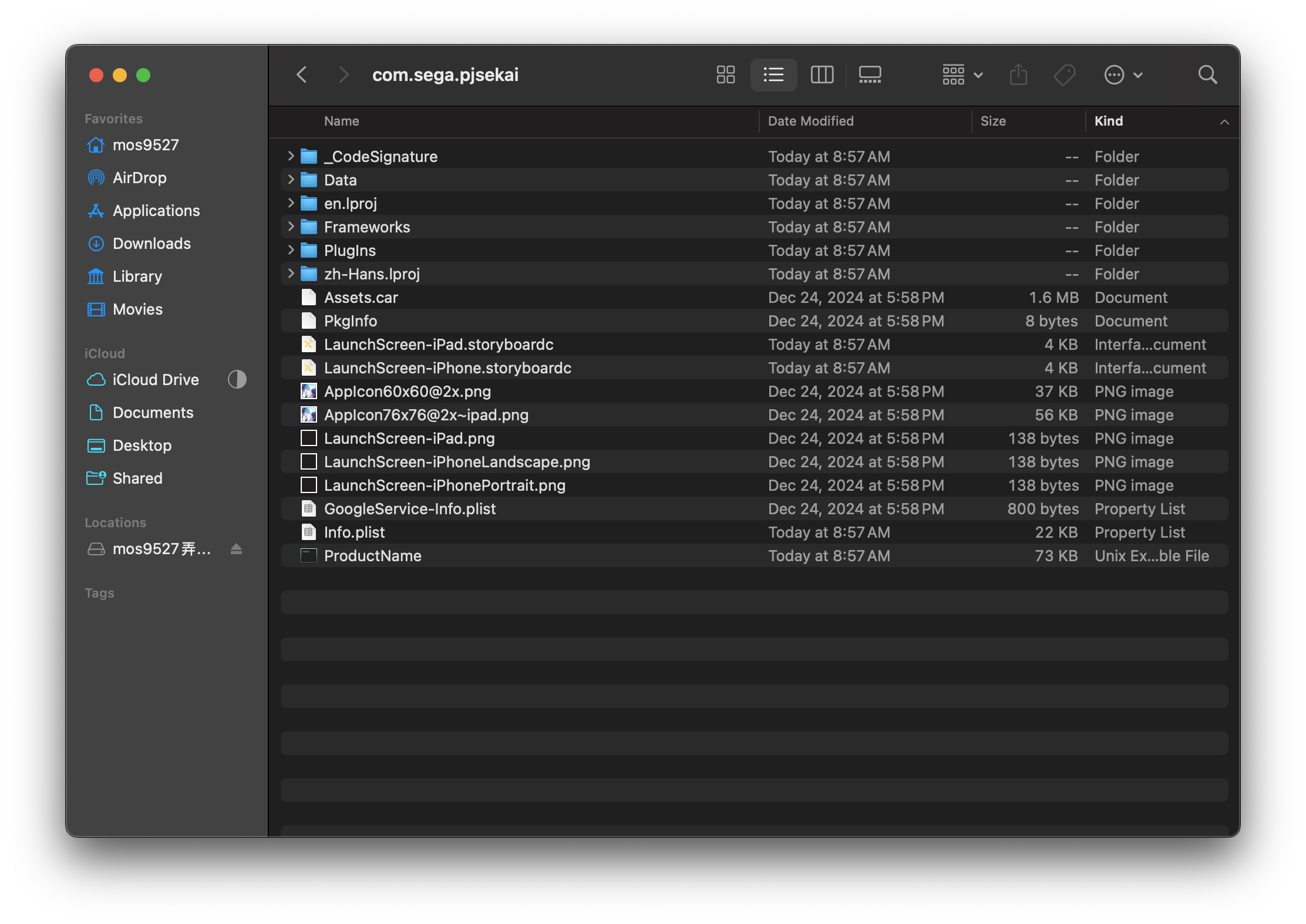The image size is (1306, 924).
Task: Expand the Frameworks folder
Action: pos(291,227)
